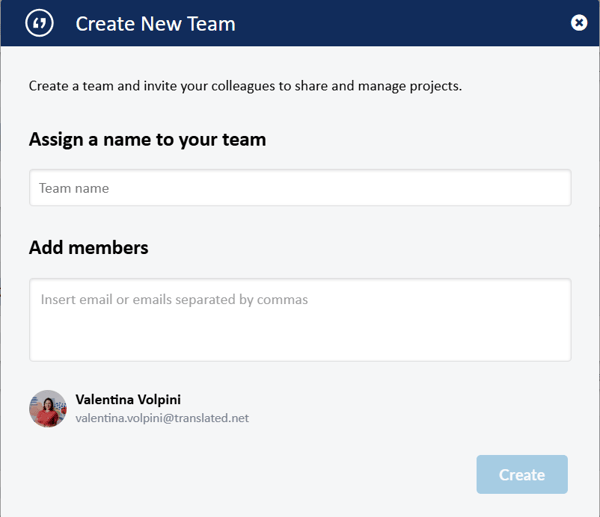Image resolution: width=600 pixels, height=517 pixels.
Task: Click the Add members heading
Action: coord(89,247)
